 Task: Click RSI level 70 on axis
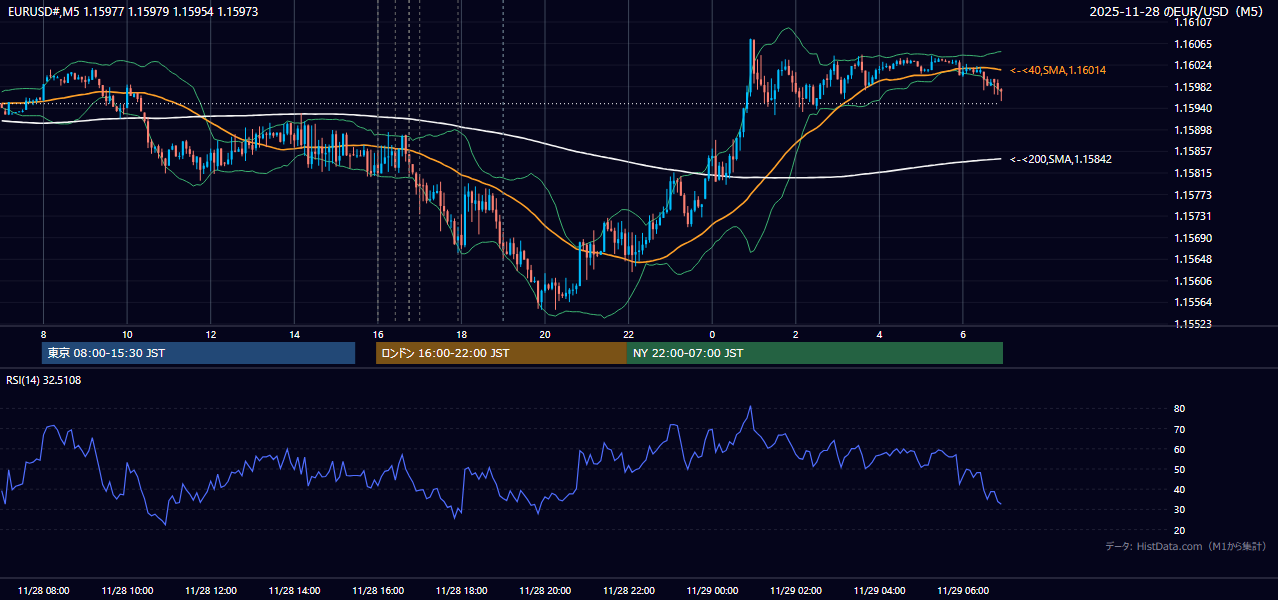coord(1180,429)
